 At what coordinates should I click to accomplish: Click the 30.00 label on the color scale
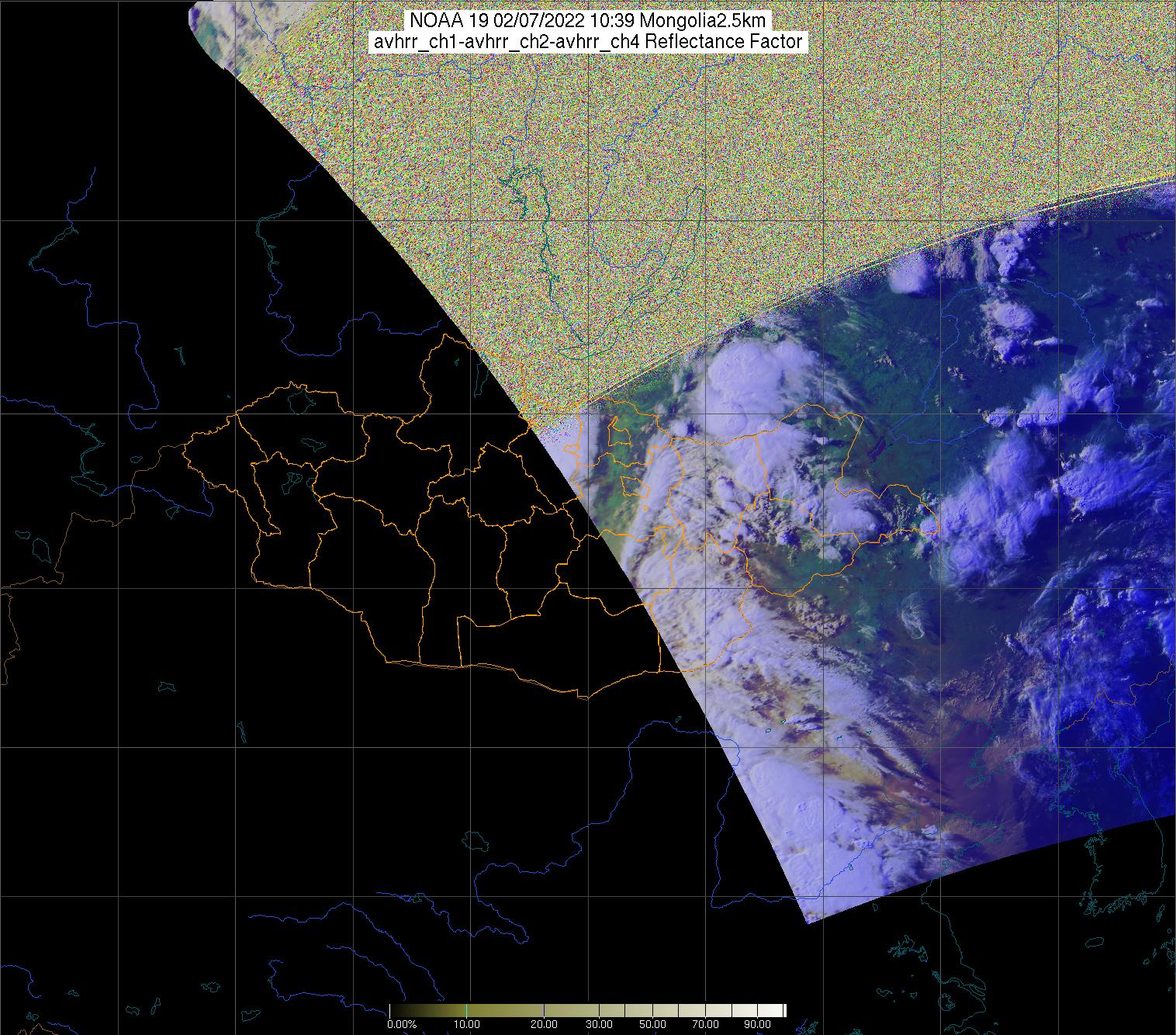pyautogui.click(x=600, y=1025)
